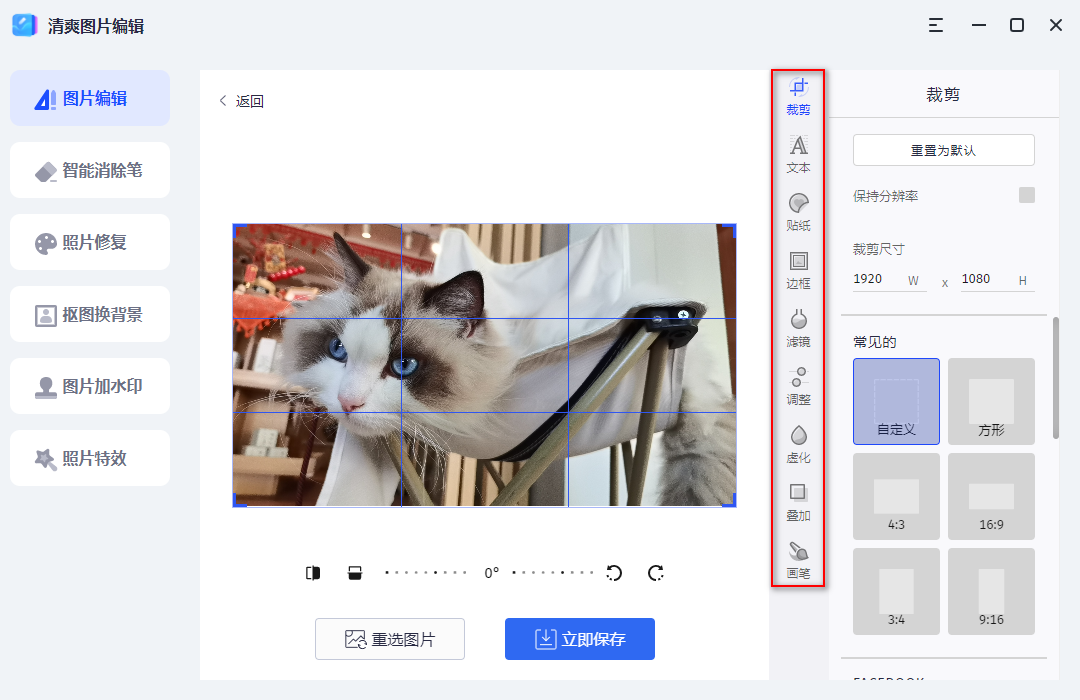1080x700 pixels.
Task: Click the crop panel vertical scrollbar
Action: [1055, 378]
